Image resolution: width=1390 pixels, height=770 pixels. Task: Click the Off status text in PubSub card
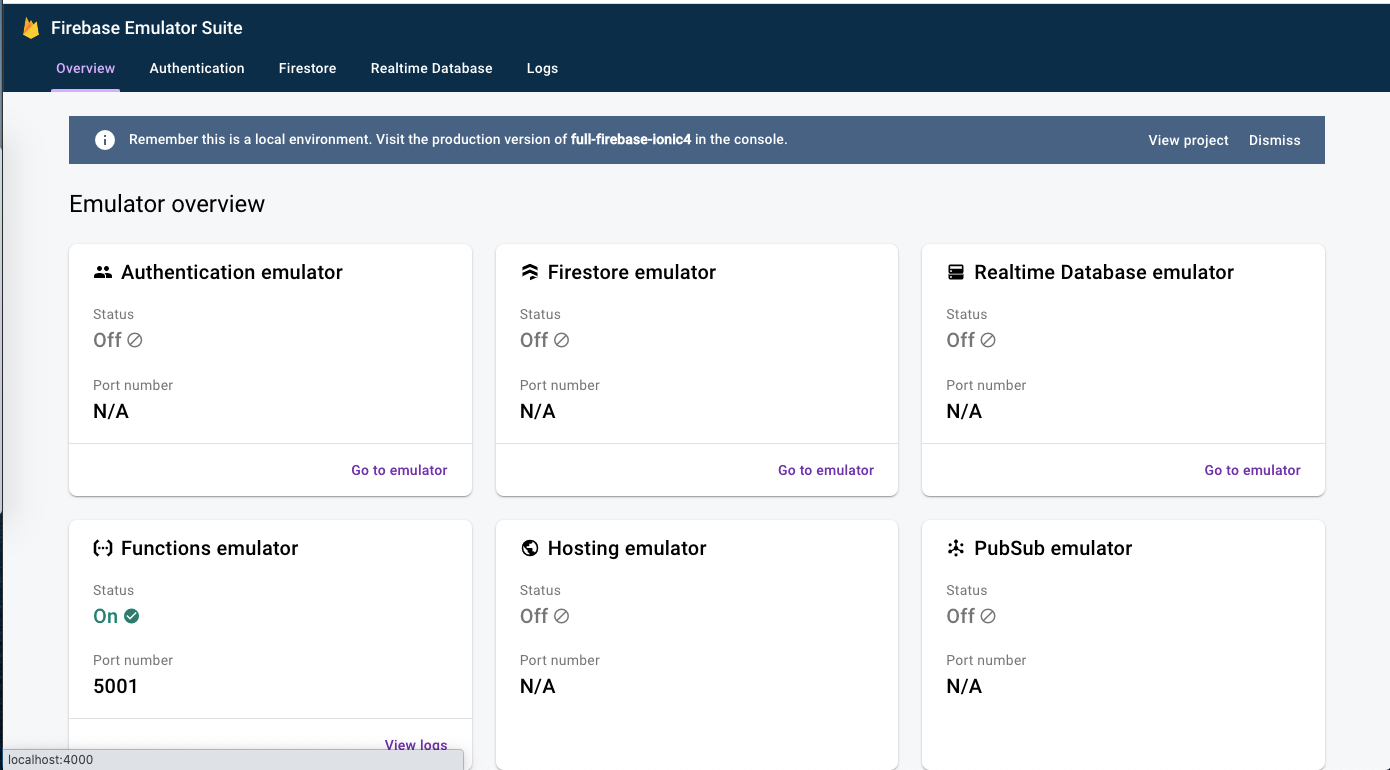point(960,616)
